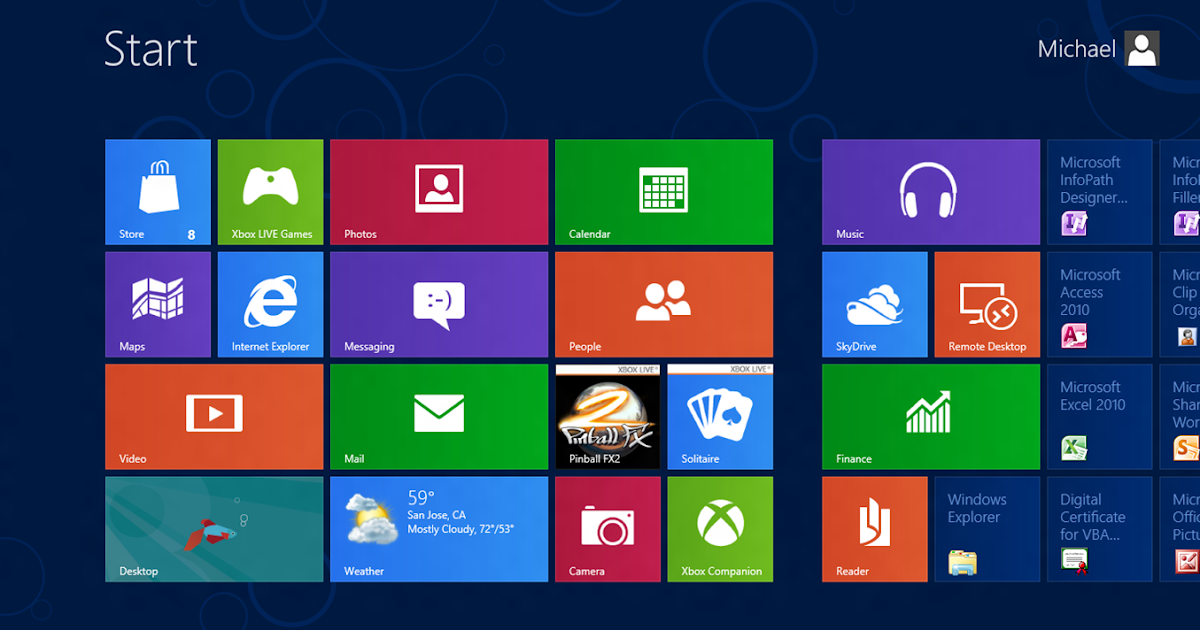Click the Michael user account
The width and height of the screenshot is (1200, 630).
(1097, 48)
